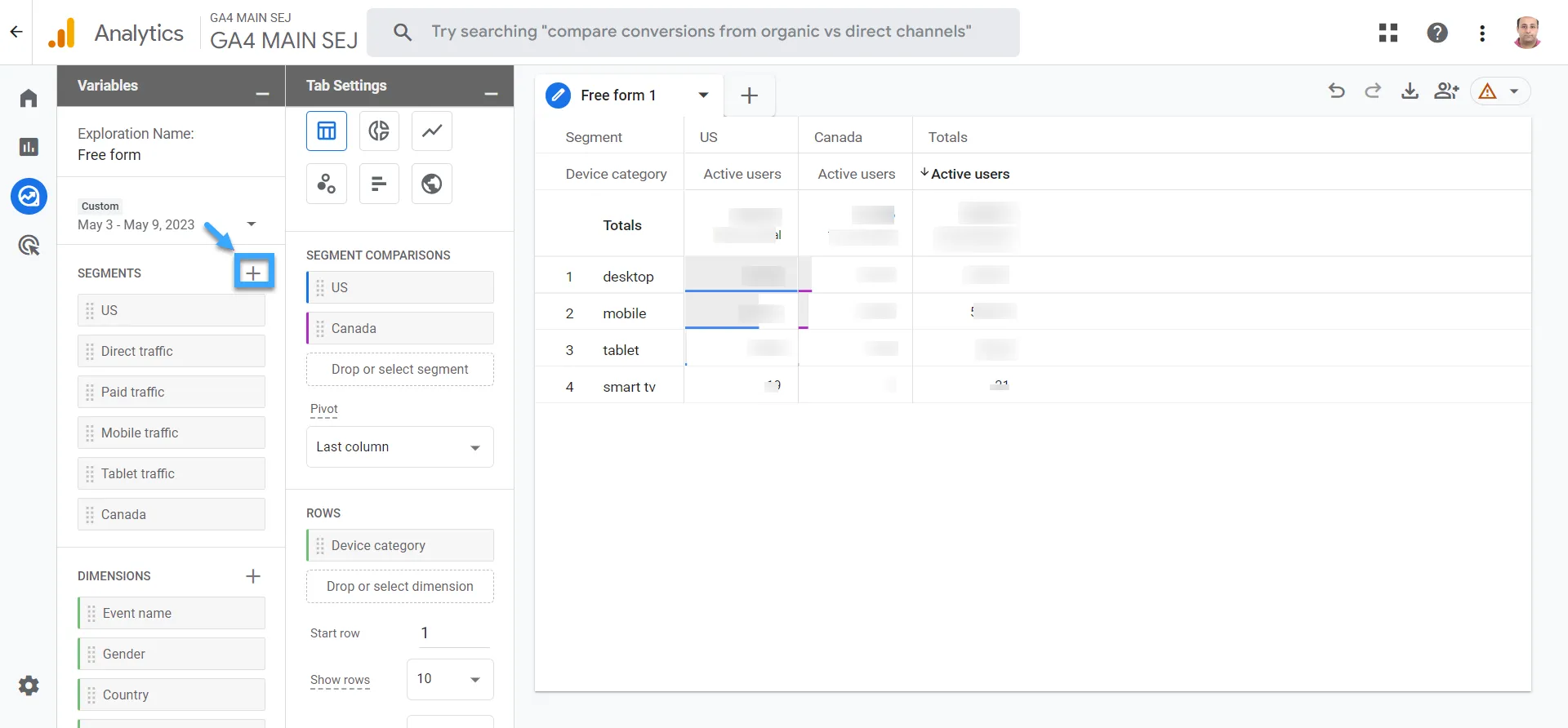Select the Direct traffic segment

click(171, 352)
